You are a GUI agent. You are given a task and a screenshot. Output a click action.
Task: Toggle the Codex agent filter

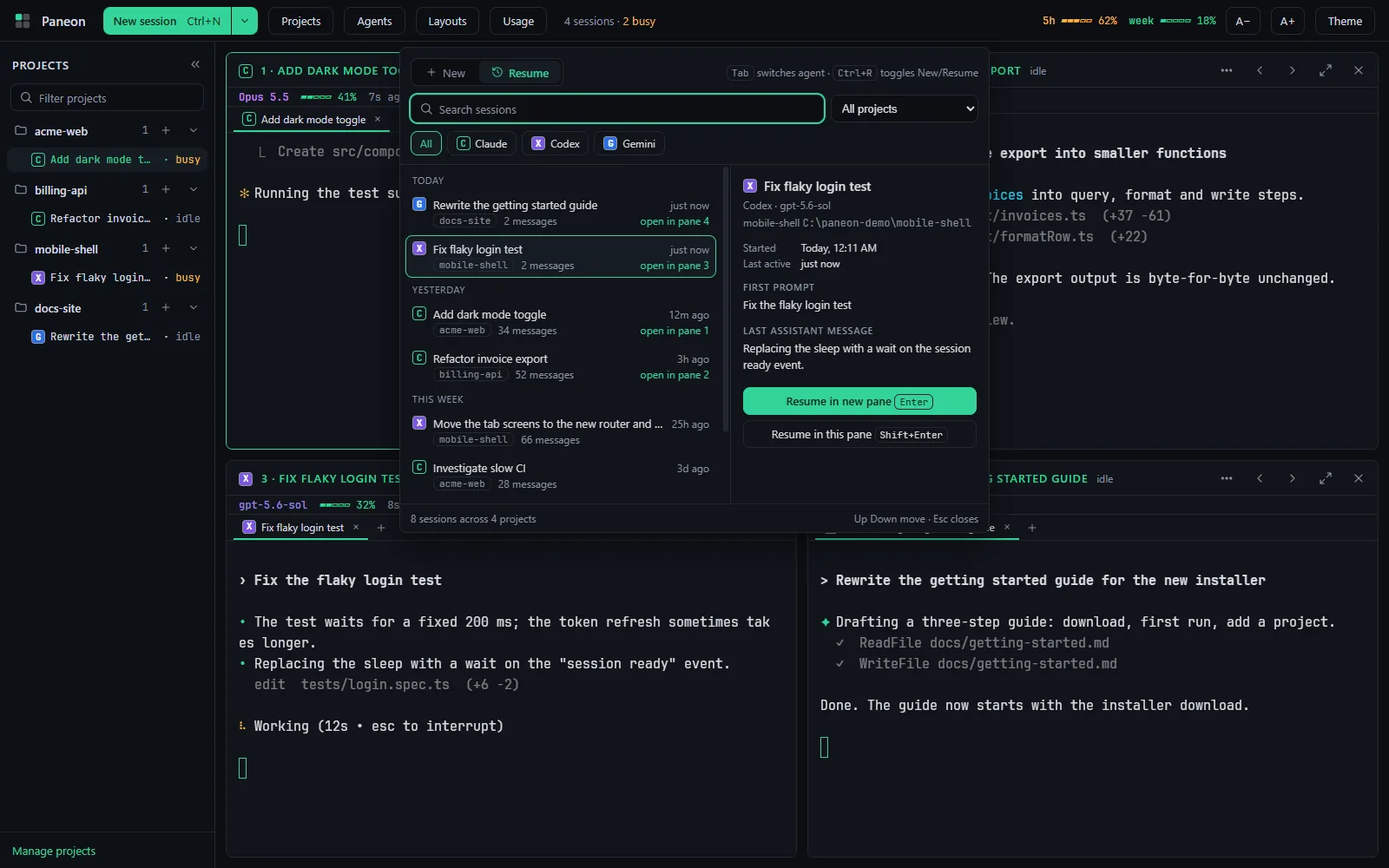(x=556, y=144)
